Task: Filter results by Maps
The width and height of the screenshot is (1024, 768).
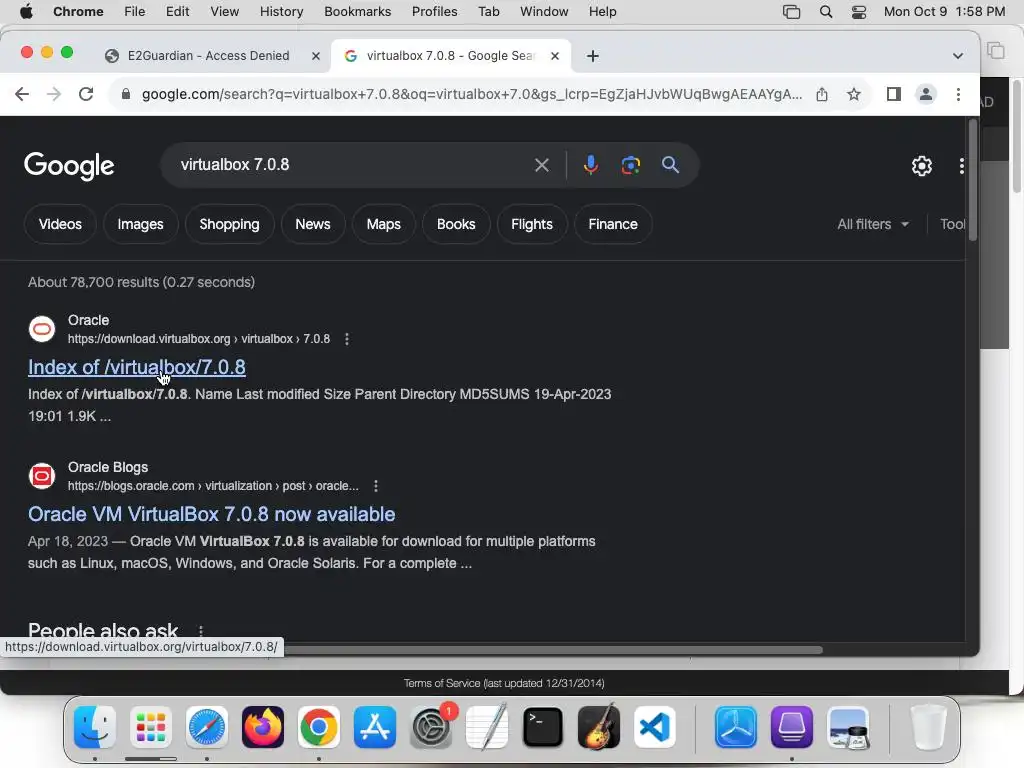Action: click(383, 224)
